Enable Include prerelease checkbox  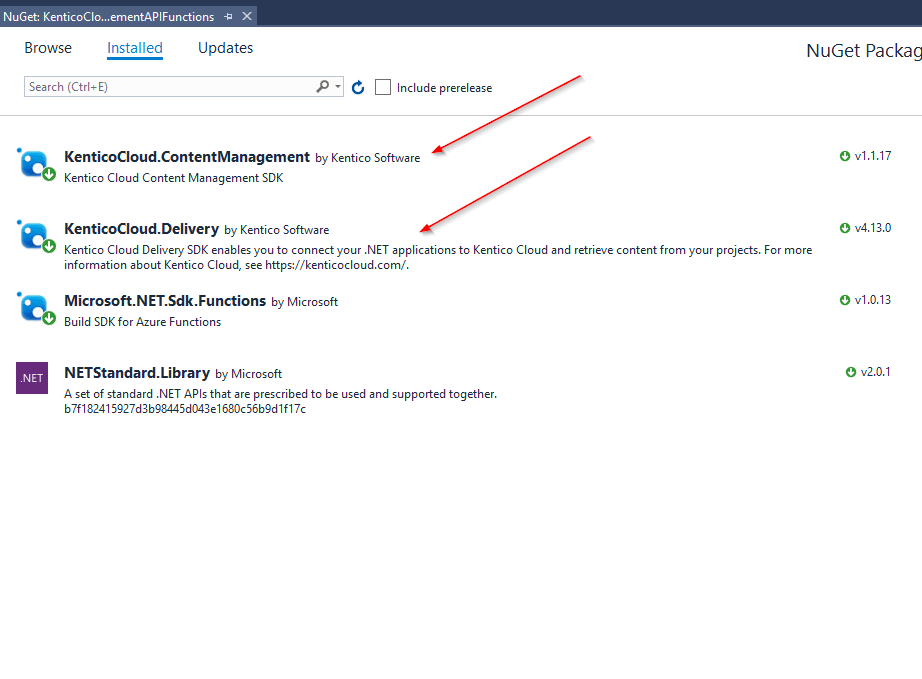383,88
